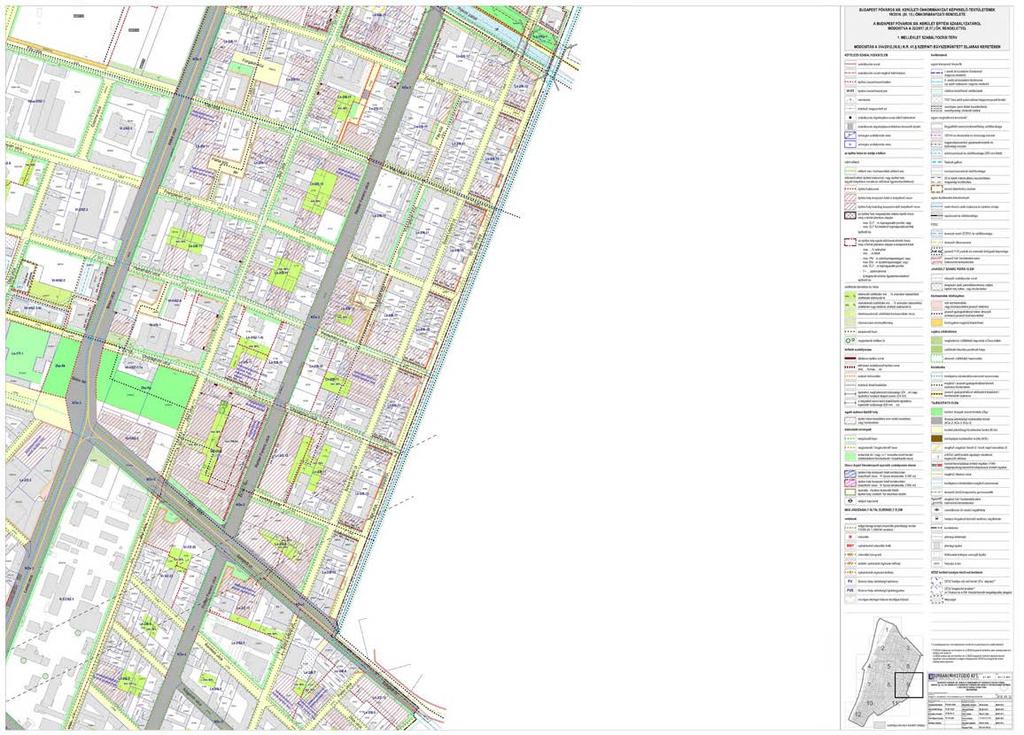
Task: Select the PVK label symbol in legend
Action: (x=850, y=589)
